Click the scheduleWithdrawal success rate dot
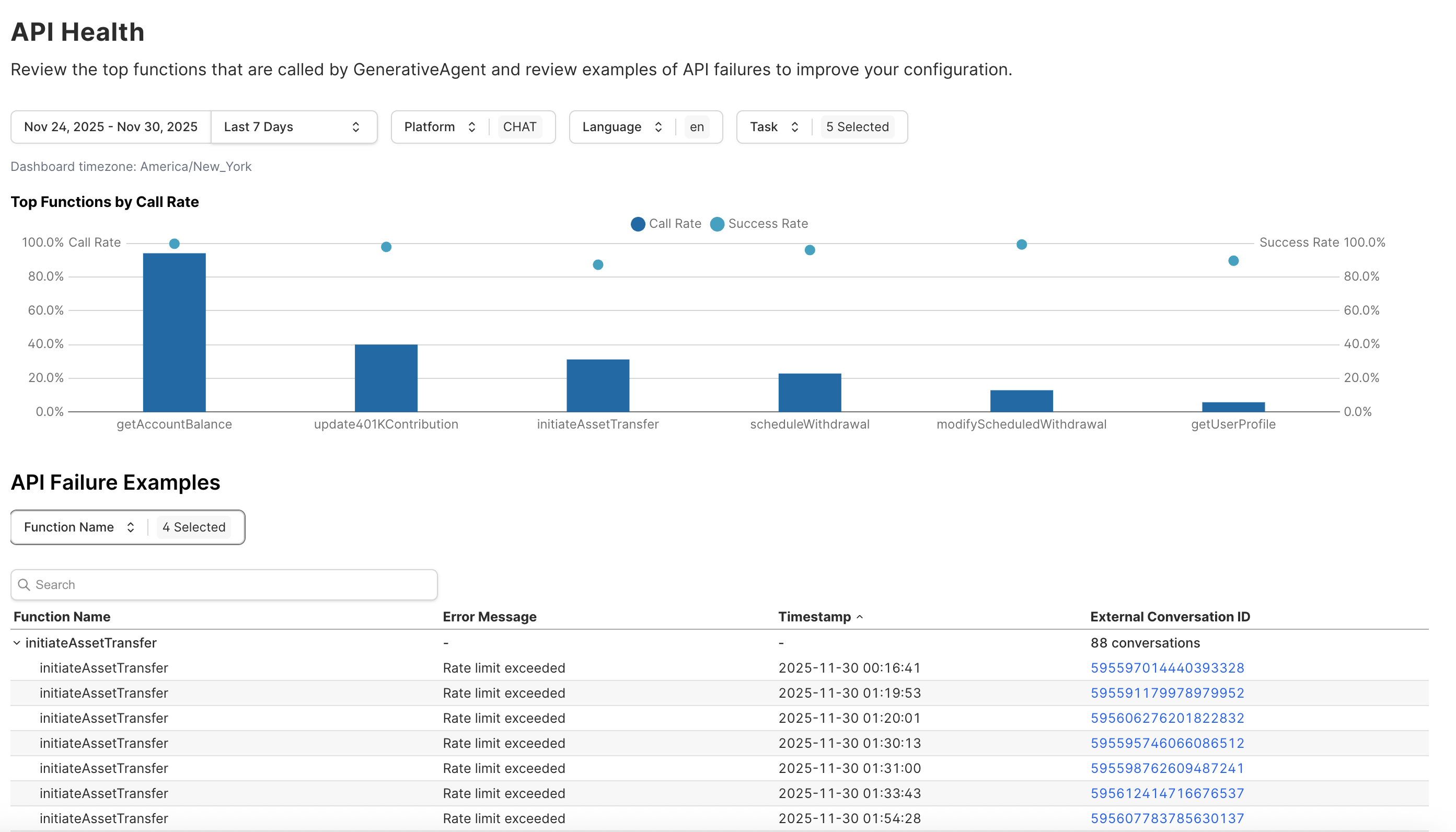 [x=810, y=250]
